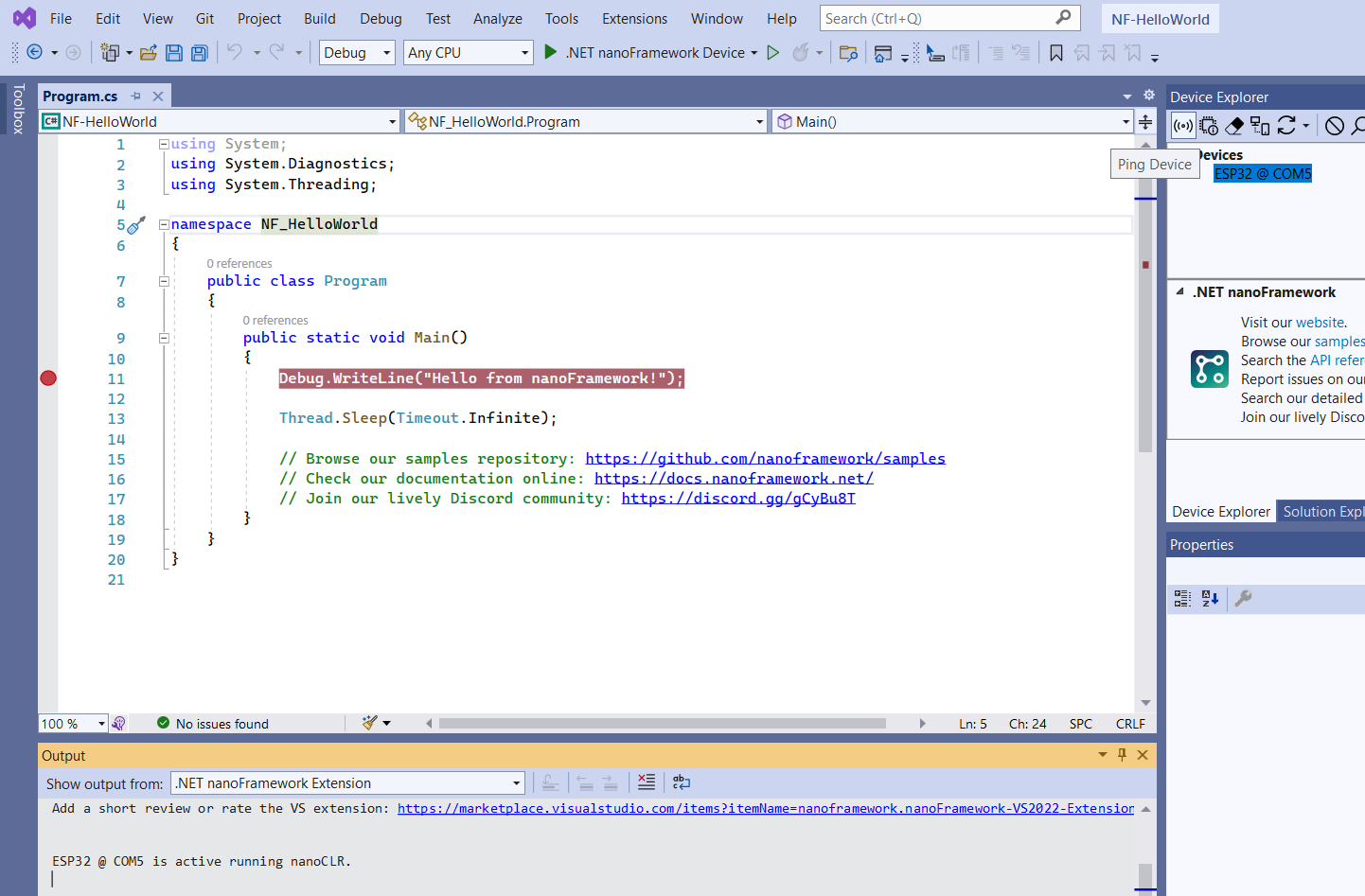
Task: Switch to the Solution Explorer tab
Action: pos(1321,512)
